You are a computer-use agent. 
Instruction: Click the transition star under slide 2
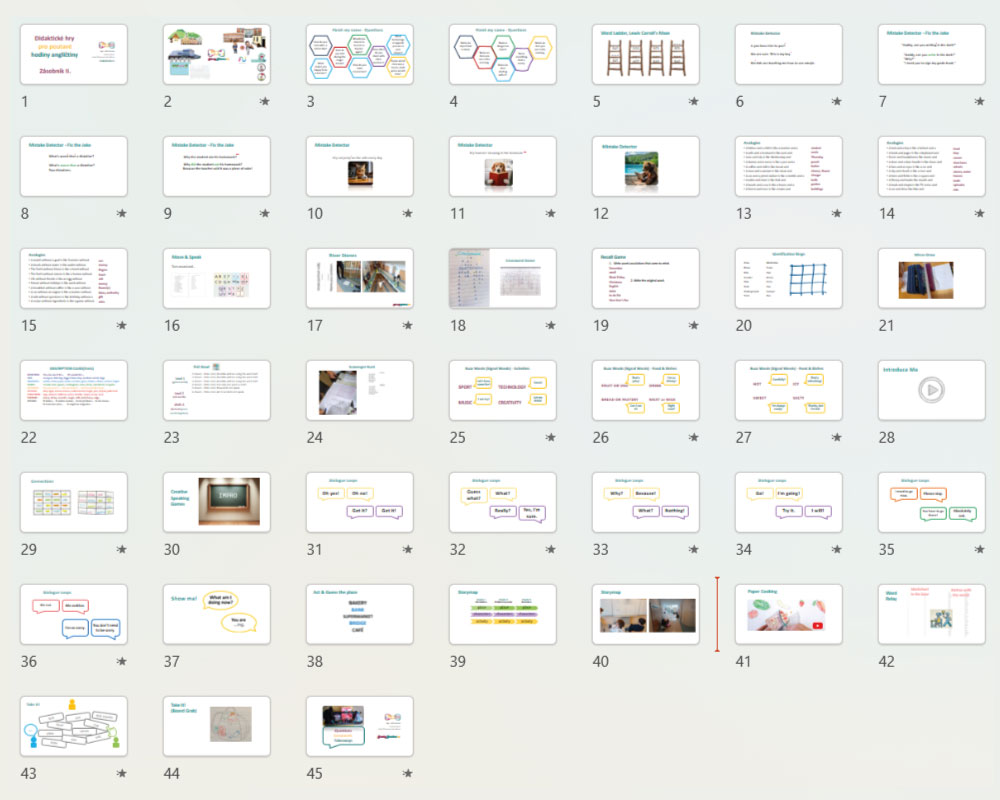click(264, 102)
